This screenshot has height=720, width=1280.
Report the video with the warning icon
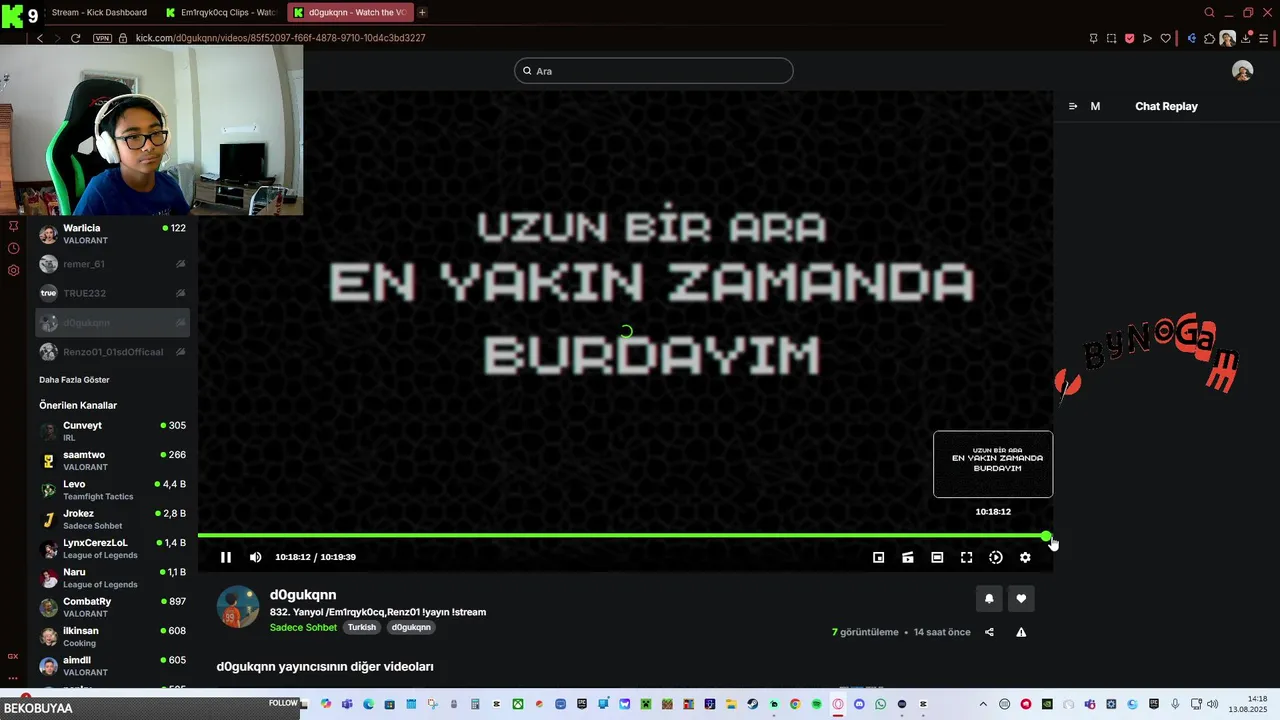click(1021, 632)
